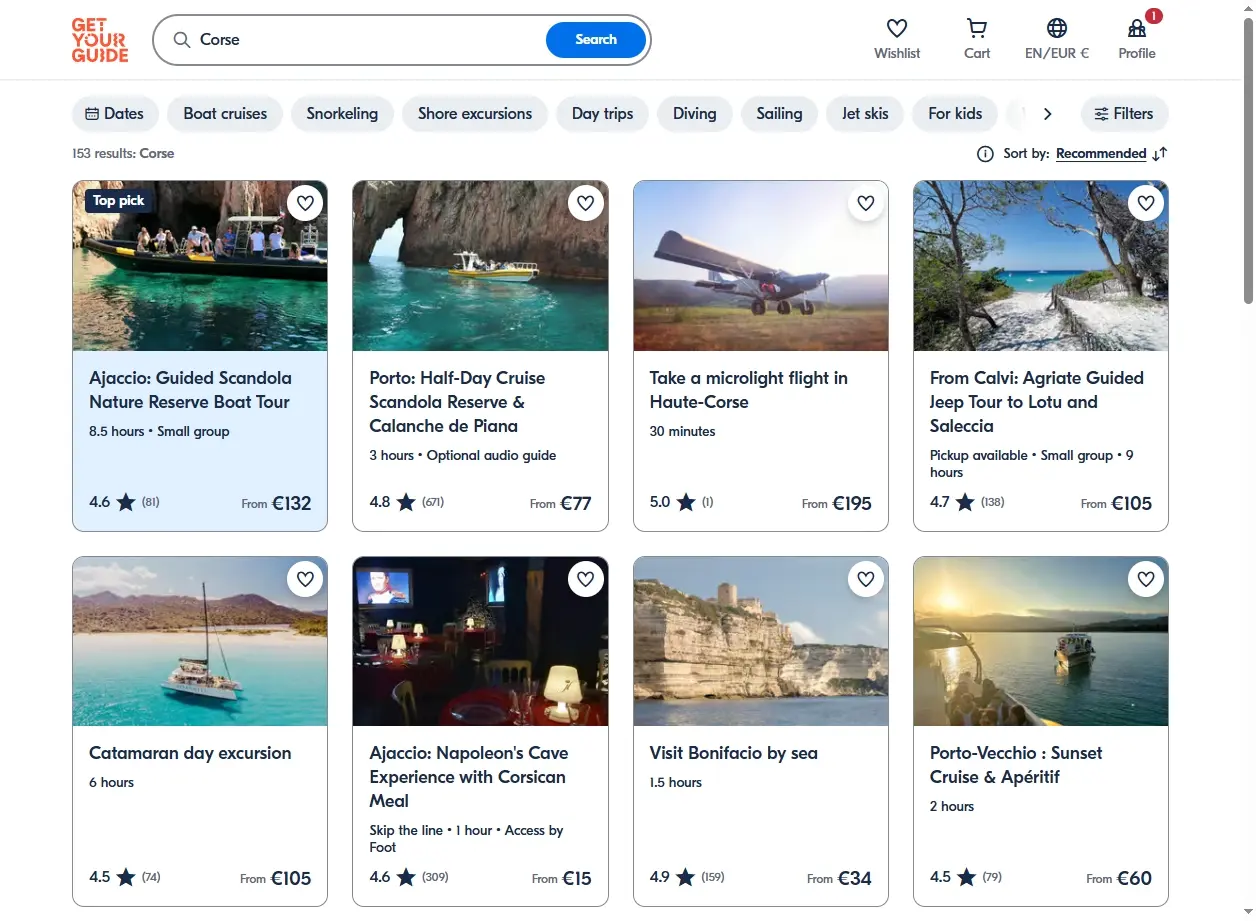Viewport: 1256px width, 921px height.
Task: Select the Shore excursions filter chip
Action: pos(475,114)
